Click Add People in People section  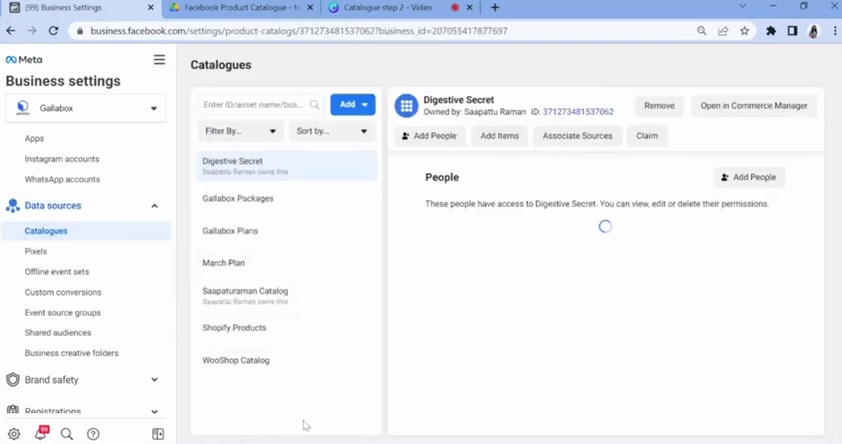coord(749,177)
